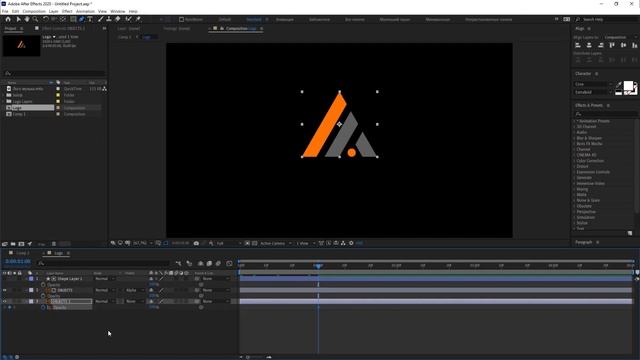Screen dimensions: 640x360
Task: Toggle visibility of the third timeline layer
Action: click(4, 301)
